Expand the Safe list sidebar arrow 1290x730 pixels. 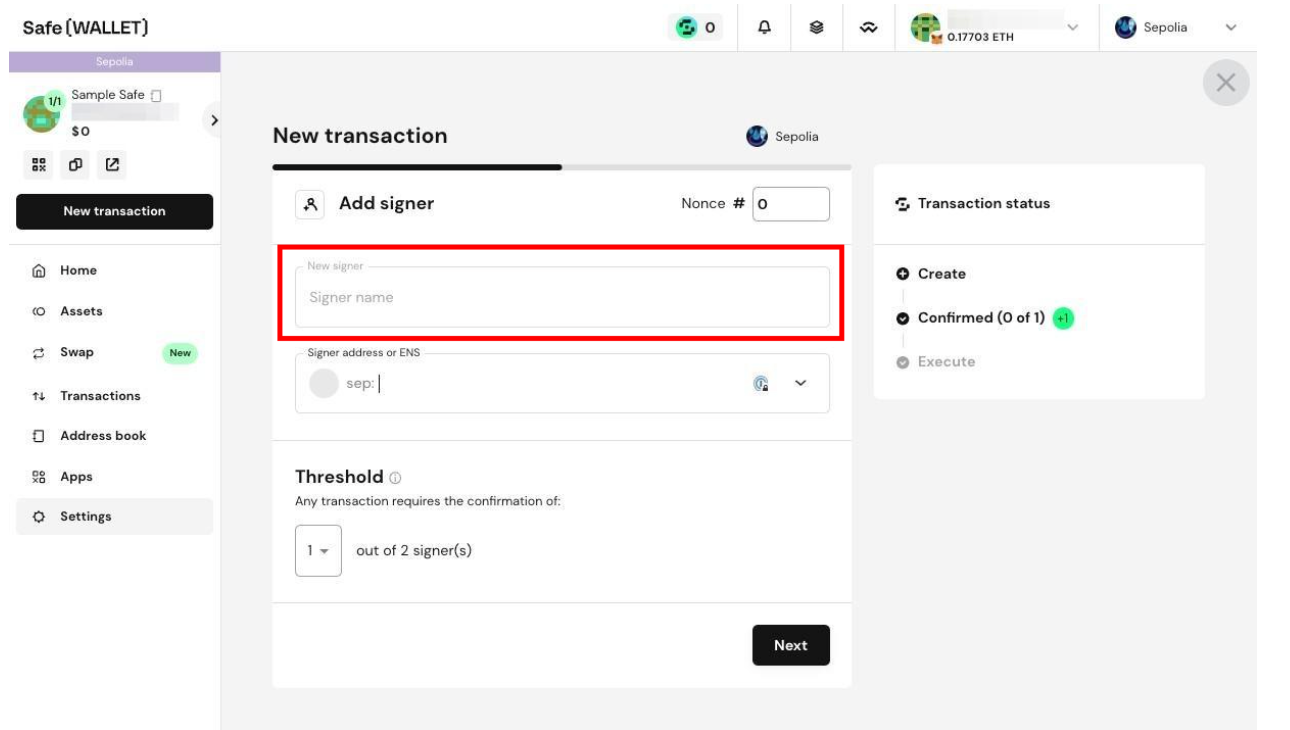[x=212, y=120]
